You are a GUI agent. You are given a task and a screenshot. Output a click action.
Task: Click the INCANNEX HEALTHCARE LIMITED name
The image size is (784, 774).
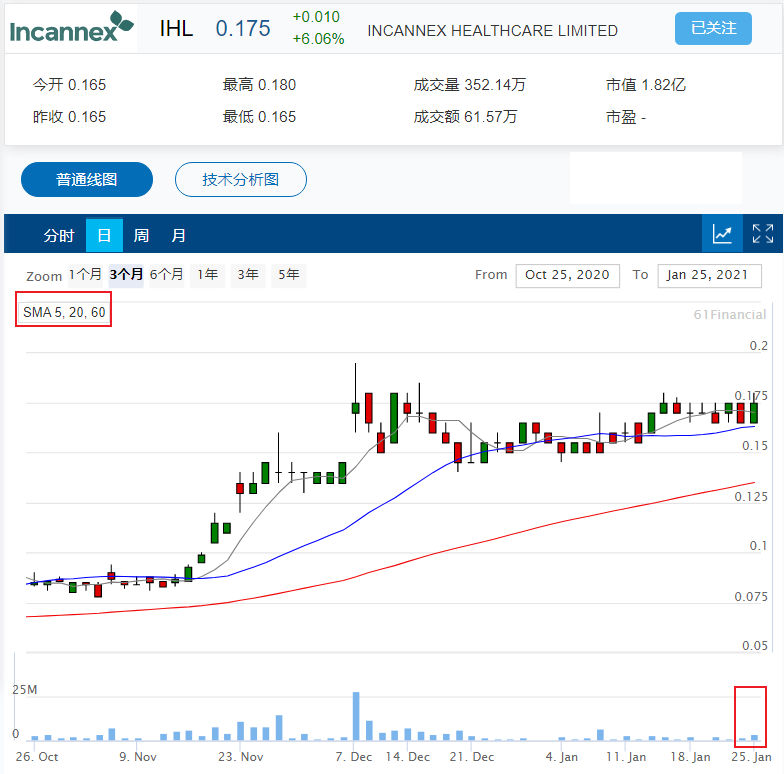click(x=492, y=30)
